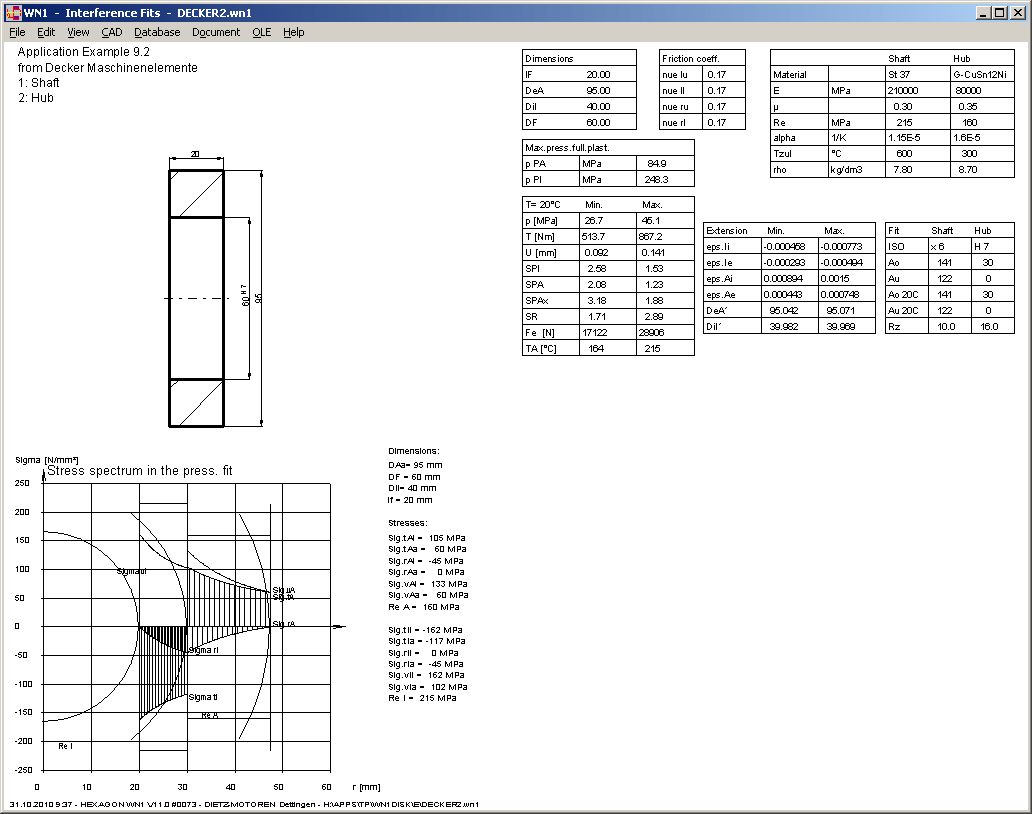
Task: Open the View menu
Action: click(x=78, y=32)
